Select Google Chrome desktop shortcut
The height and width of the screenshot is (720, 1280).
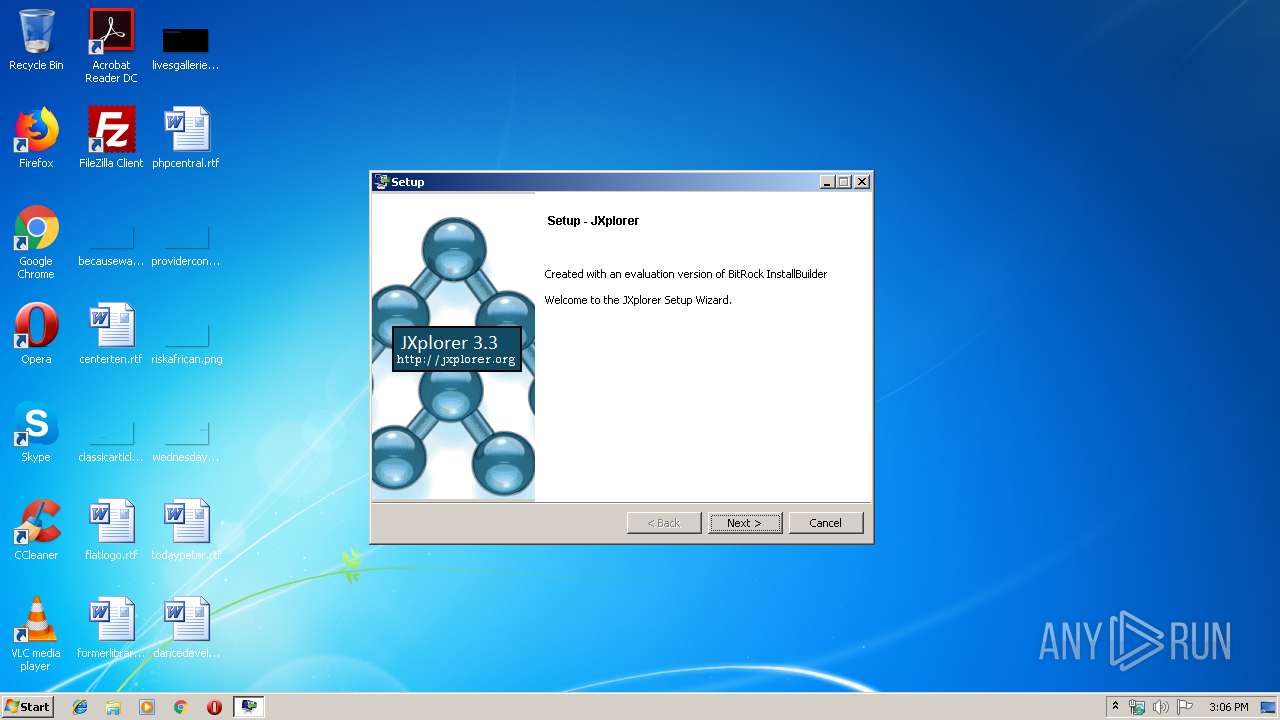[36, 243]
